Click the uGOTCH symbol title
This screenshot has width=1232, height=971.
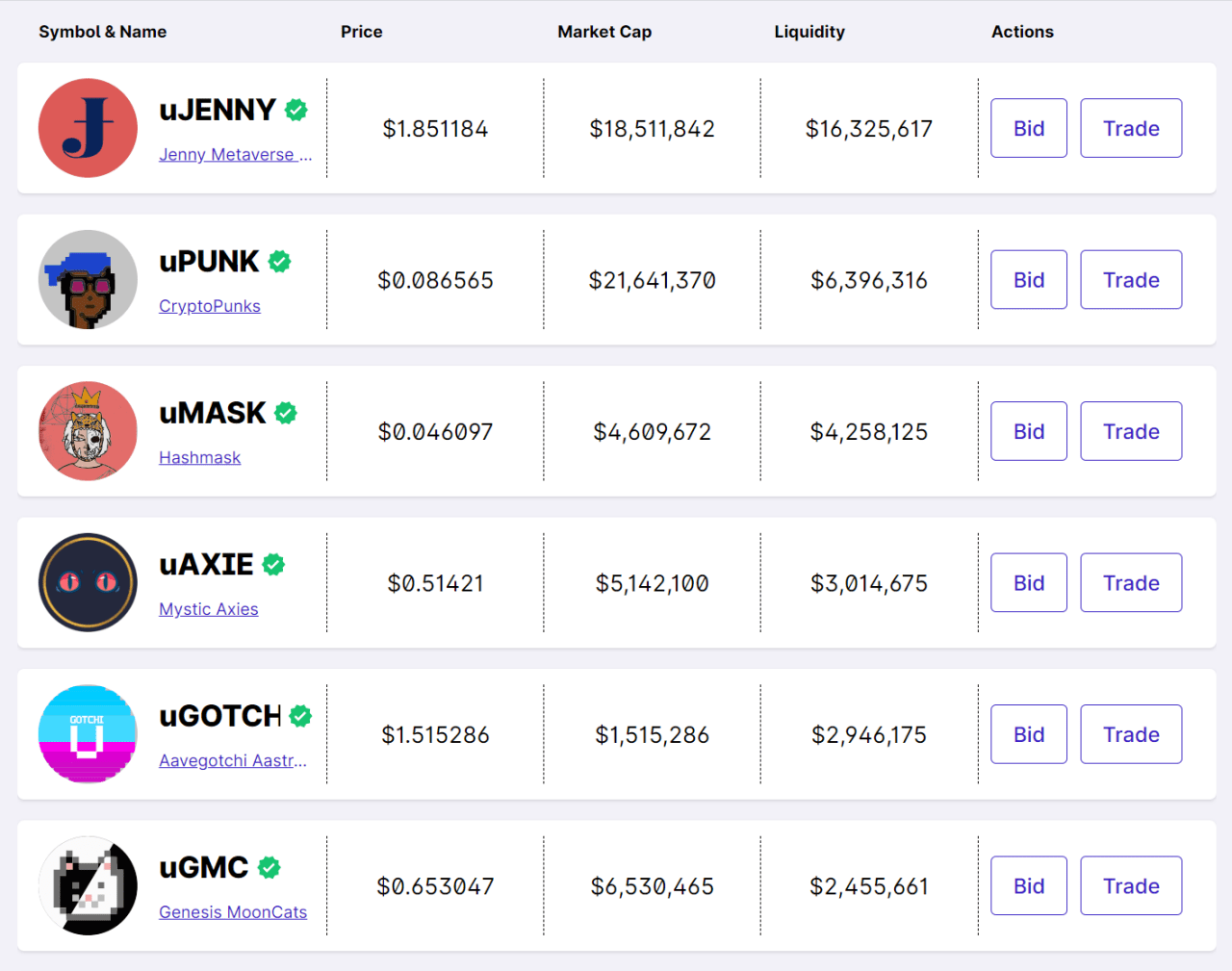coord(220,716)
